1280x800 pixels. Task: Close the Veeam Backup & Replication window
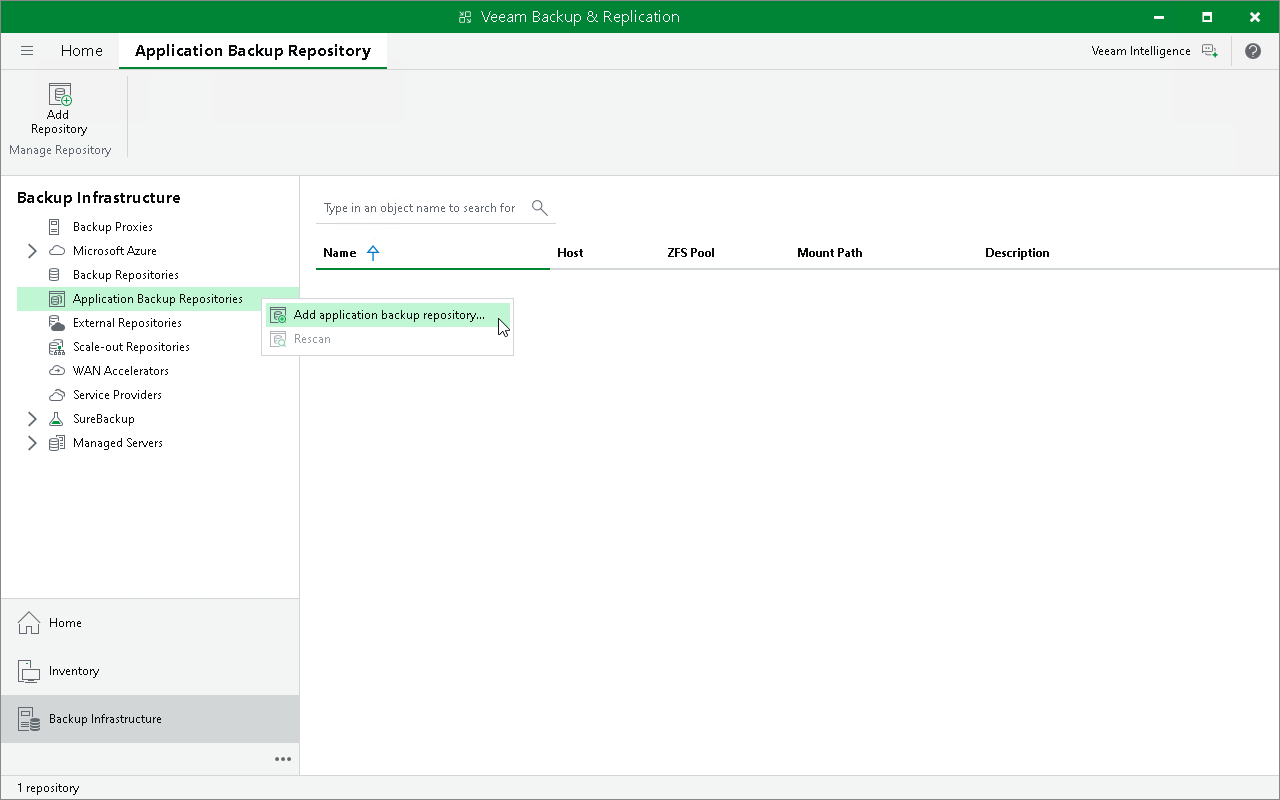tap(1256, 17)
